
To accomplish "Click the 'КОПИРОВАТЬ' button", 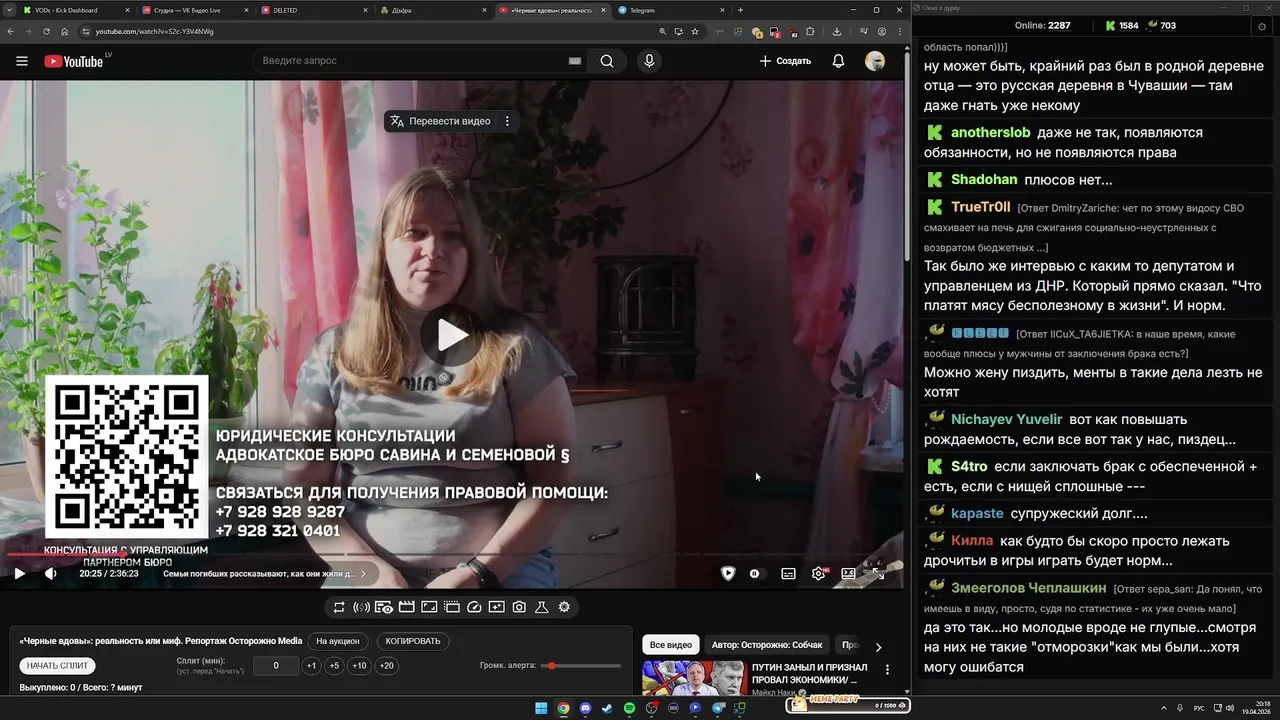I will click(x=413, y=641).
